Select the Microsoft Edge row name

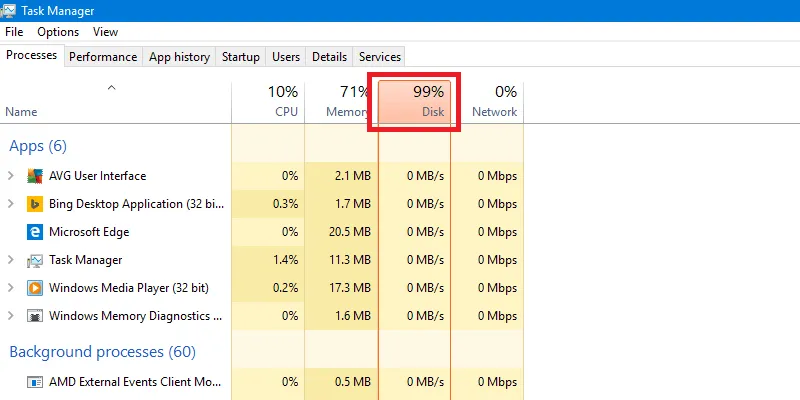pos(89,232)
